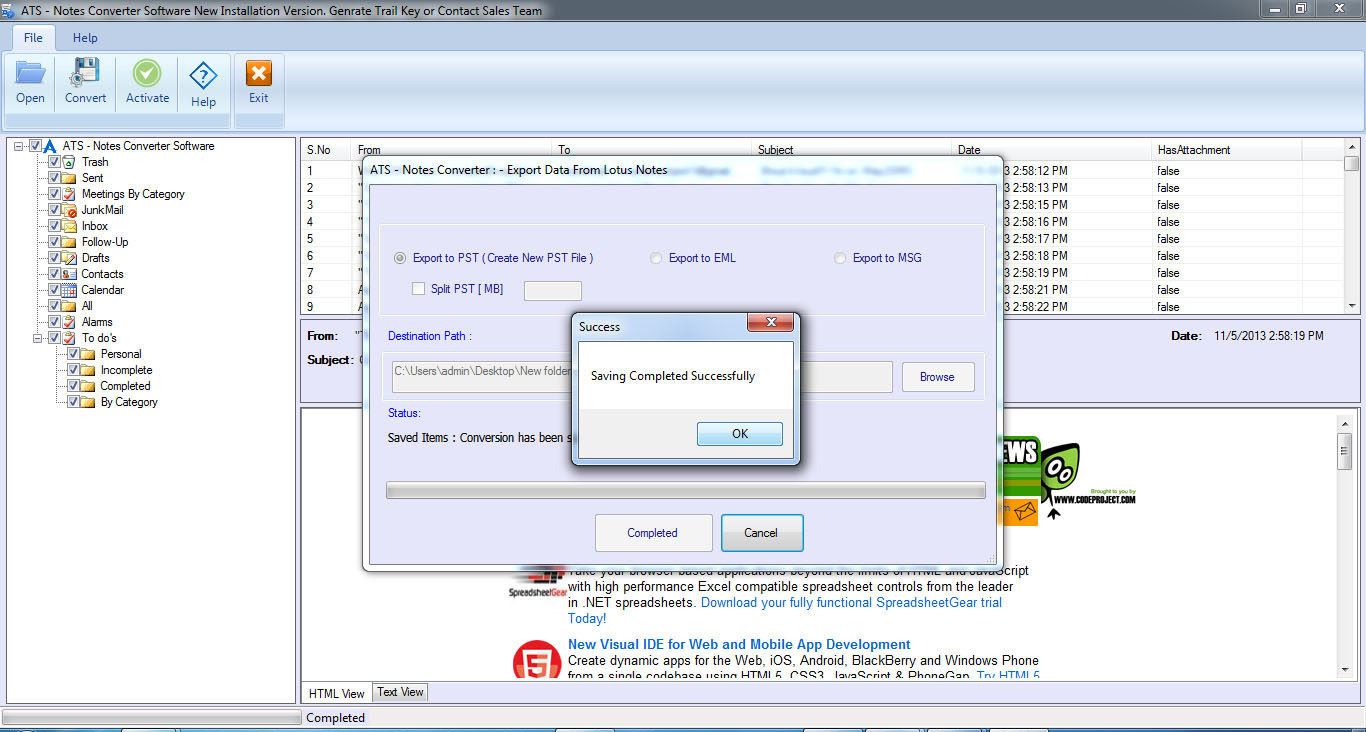
Task: Close the Success dialog with X
Action: [770, 323]
